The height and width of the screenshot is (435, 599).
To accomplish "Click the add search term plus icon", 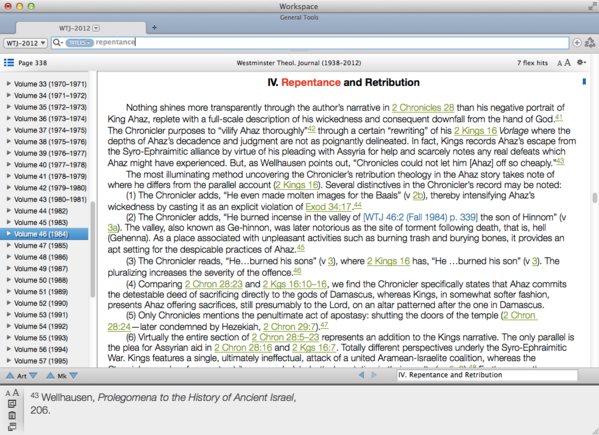I will [x=577, y=42].
